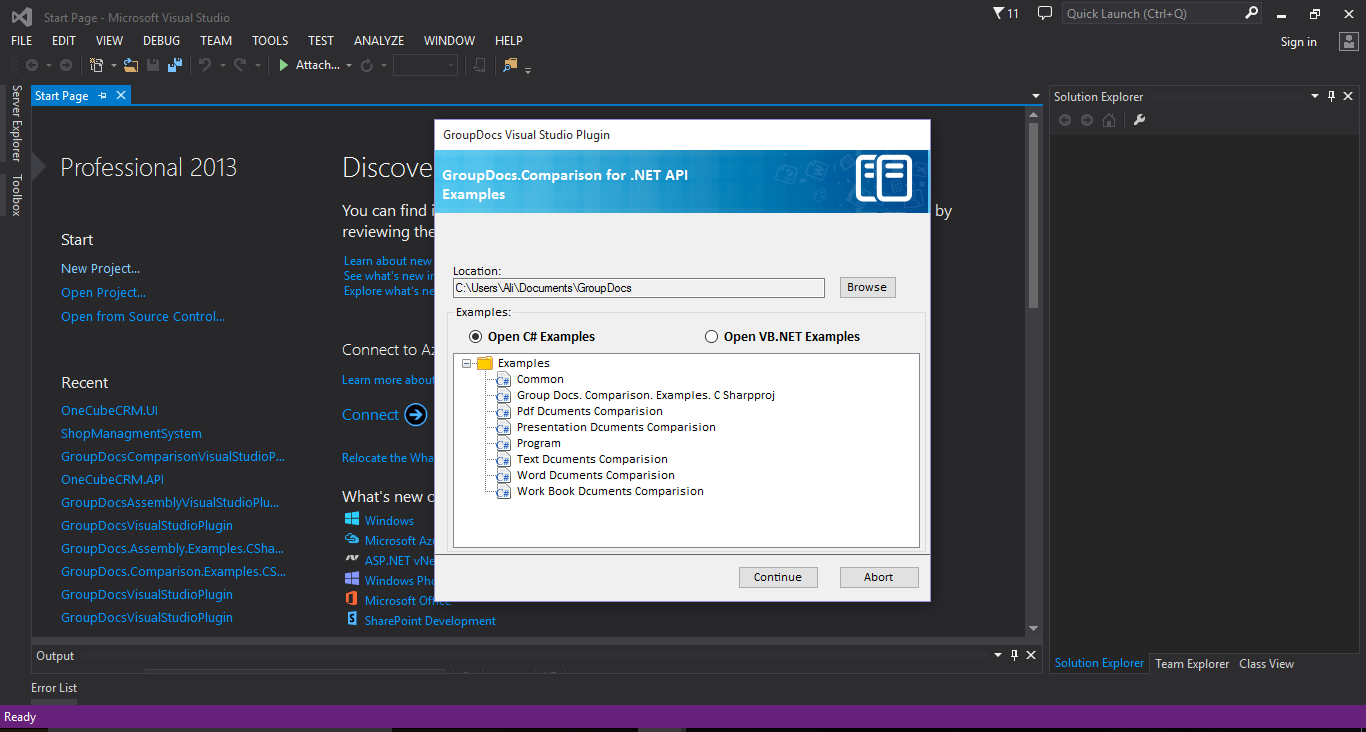
Task: Open the Error List tab
Action: pyautogui.click(x=54, y=688)
